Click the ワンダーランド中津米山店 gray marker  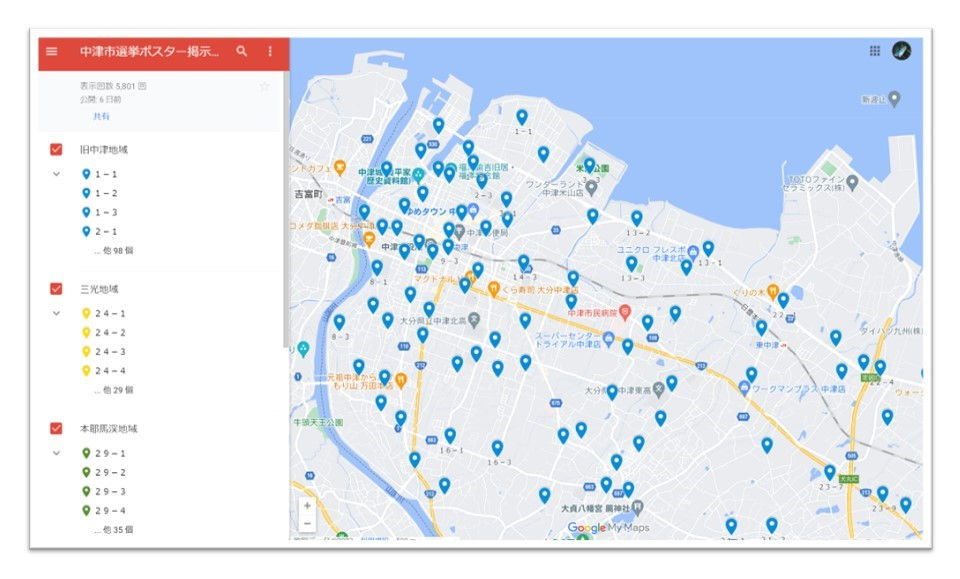(591, 187)
